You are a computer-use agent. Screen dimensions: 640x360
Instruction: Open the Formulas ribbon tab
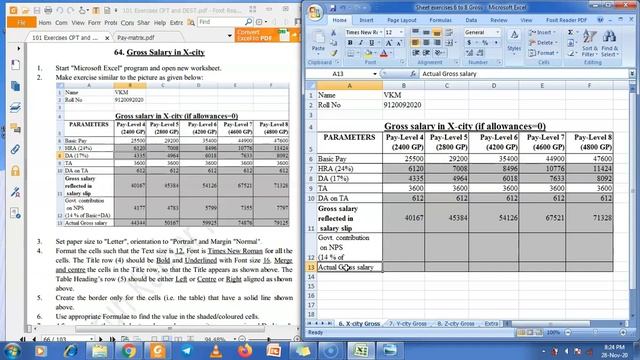point(440,20)
